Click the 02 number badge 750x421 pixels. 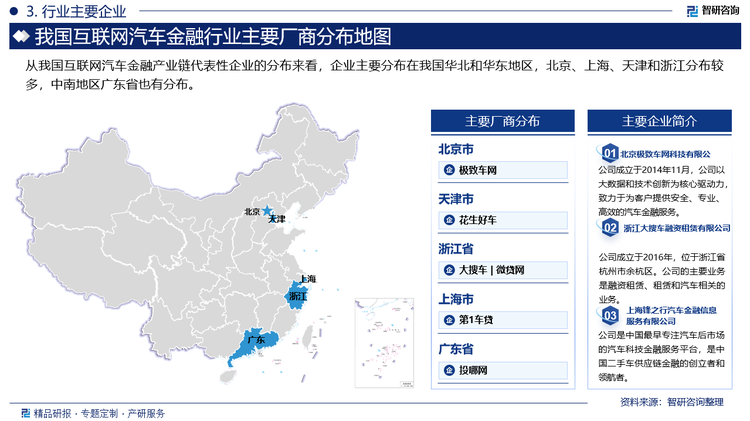click(609, 227)
